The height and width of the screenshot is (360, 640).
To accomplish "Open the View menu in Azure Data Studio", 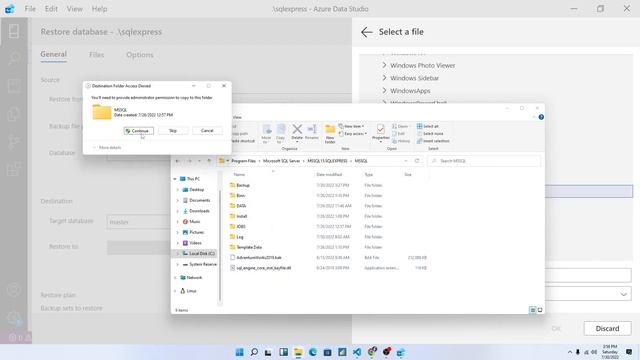I will click(74, 9).
